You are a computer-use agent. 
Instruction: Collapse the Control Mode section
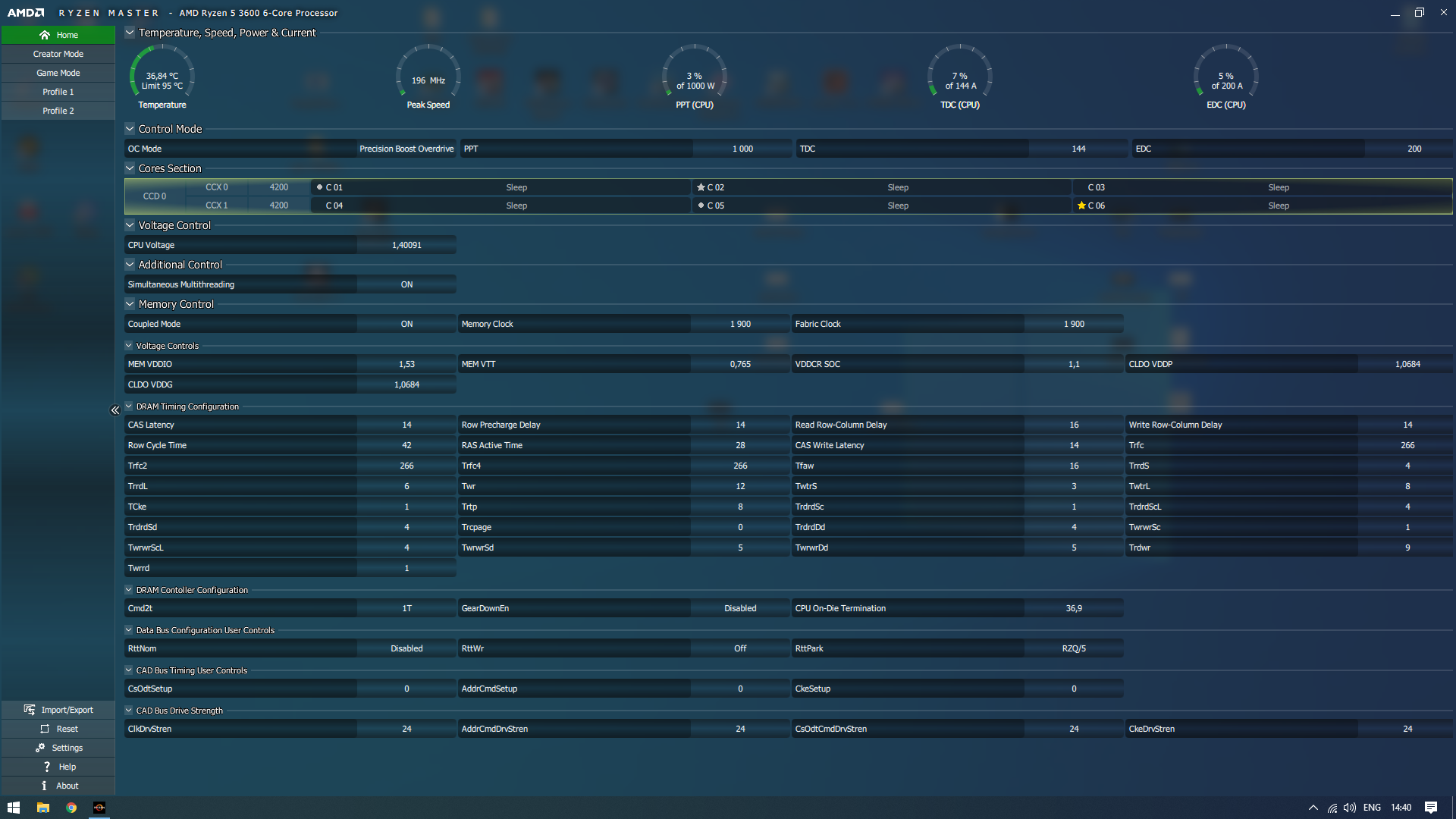click(x=130, y=129)
